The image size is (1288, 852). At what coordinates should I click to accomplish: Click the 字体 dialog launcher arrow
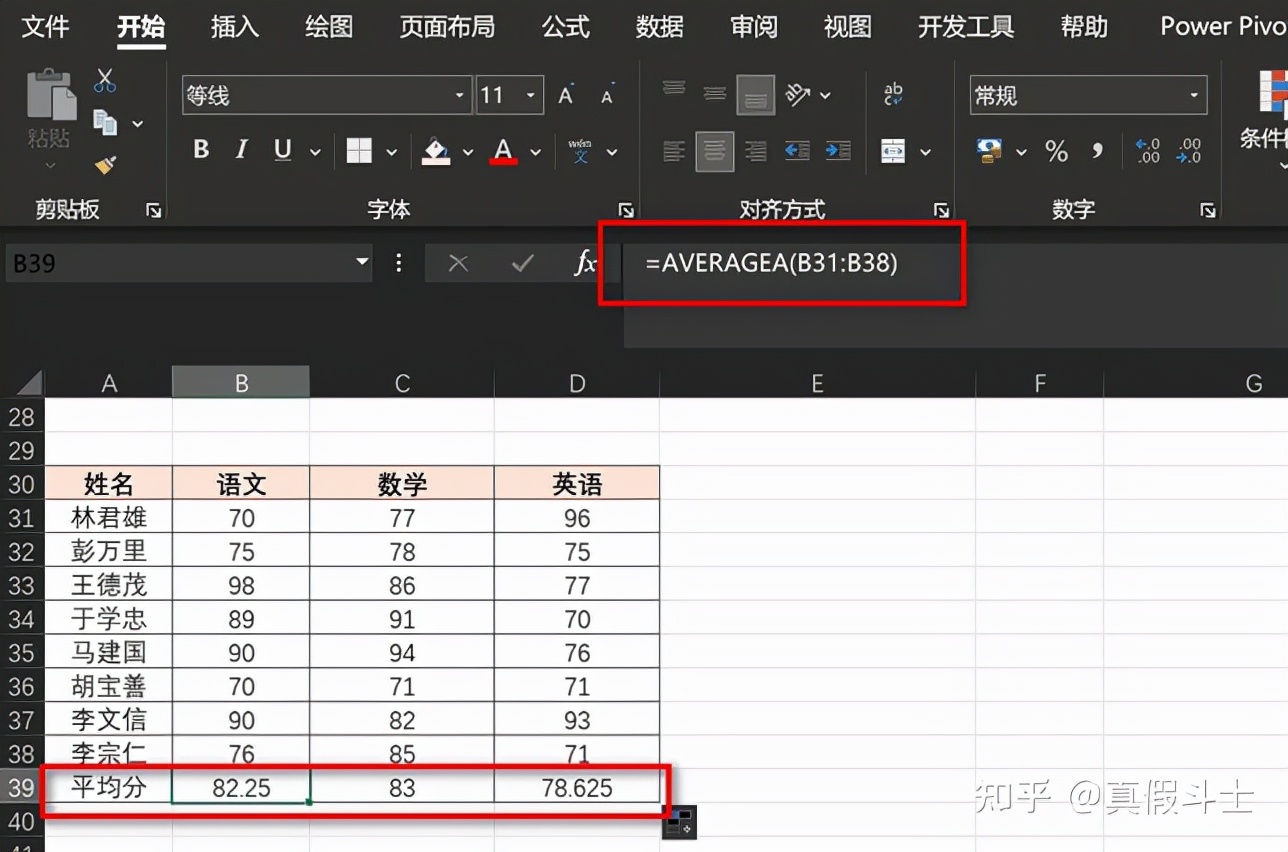[x=626, y=210]
